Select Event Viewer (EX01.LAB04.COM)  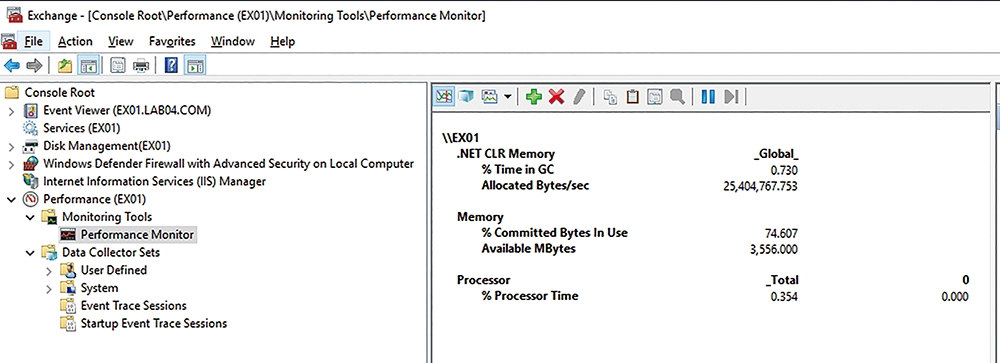pos(127,110)
